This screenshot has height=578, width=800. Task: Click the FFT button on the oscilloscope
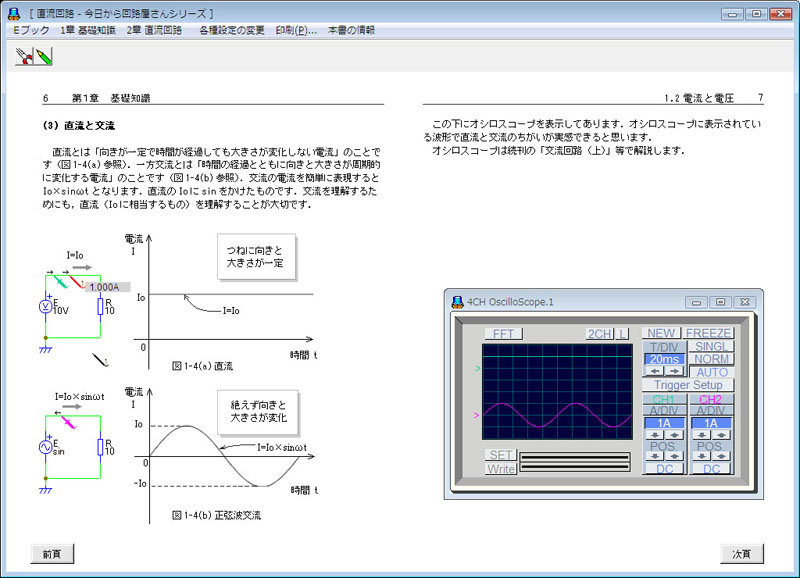pyautogui.click(x=503, y=334)
